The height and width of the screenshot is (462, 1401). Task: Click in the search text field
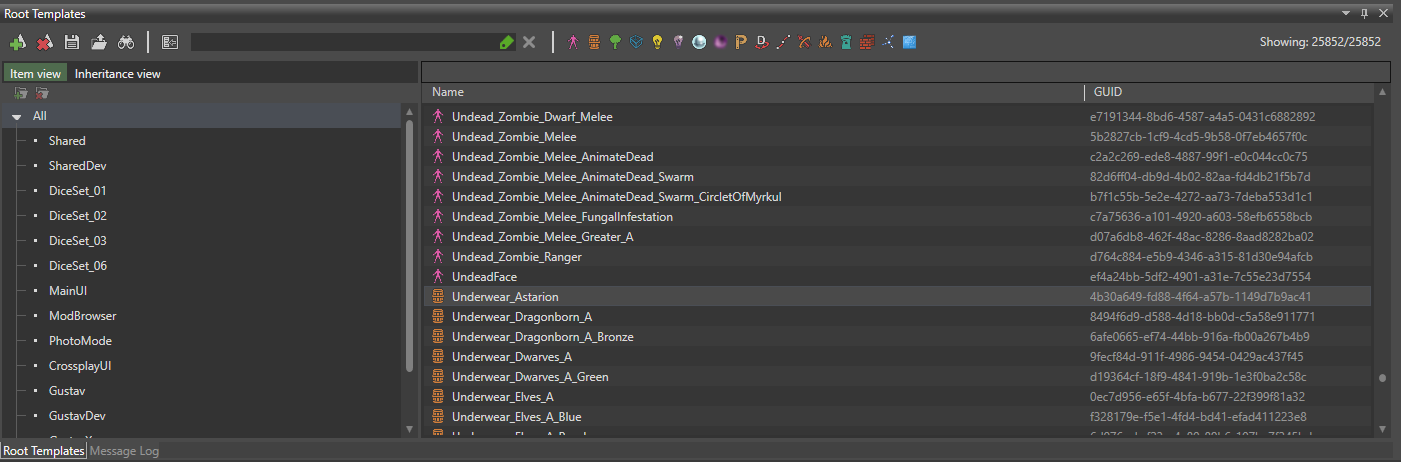tap(343, 42)
